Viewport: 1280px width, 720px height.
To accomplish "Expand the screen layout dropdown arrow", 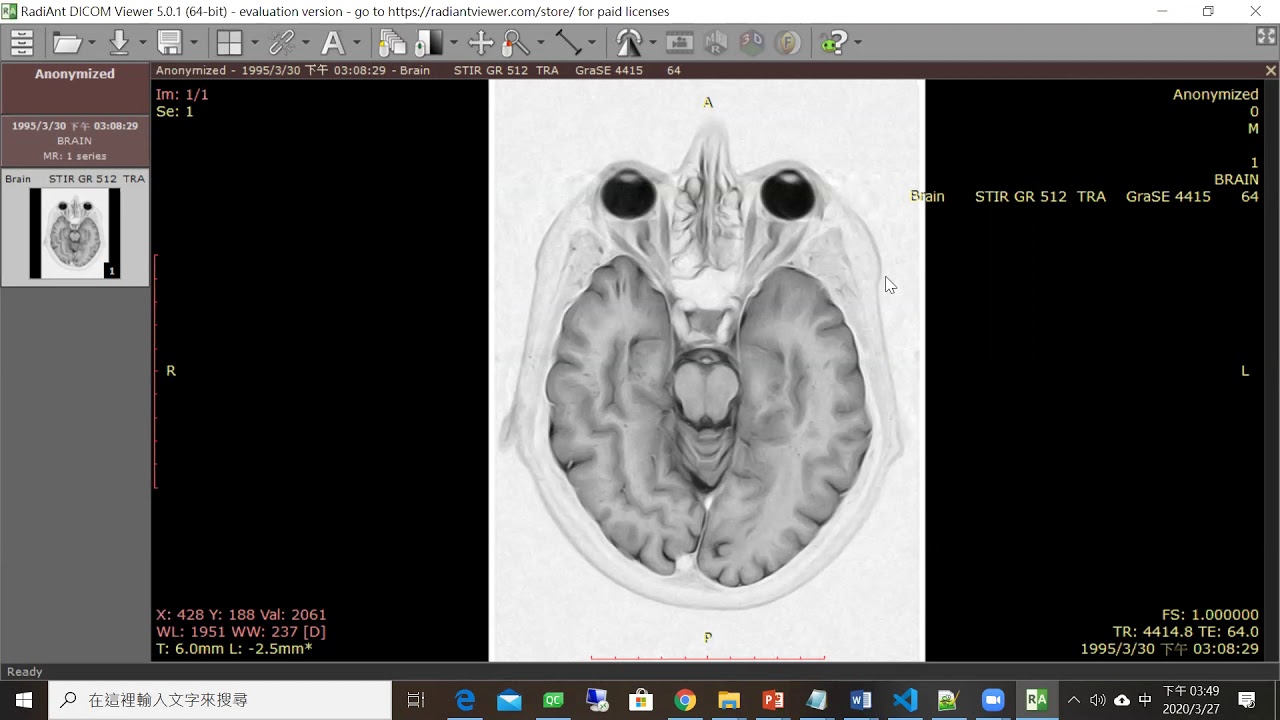I will (x=254, y=43).
